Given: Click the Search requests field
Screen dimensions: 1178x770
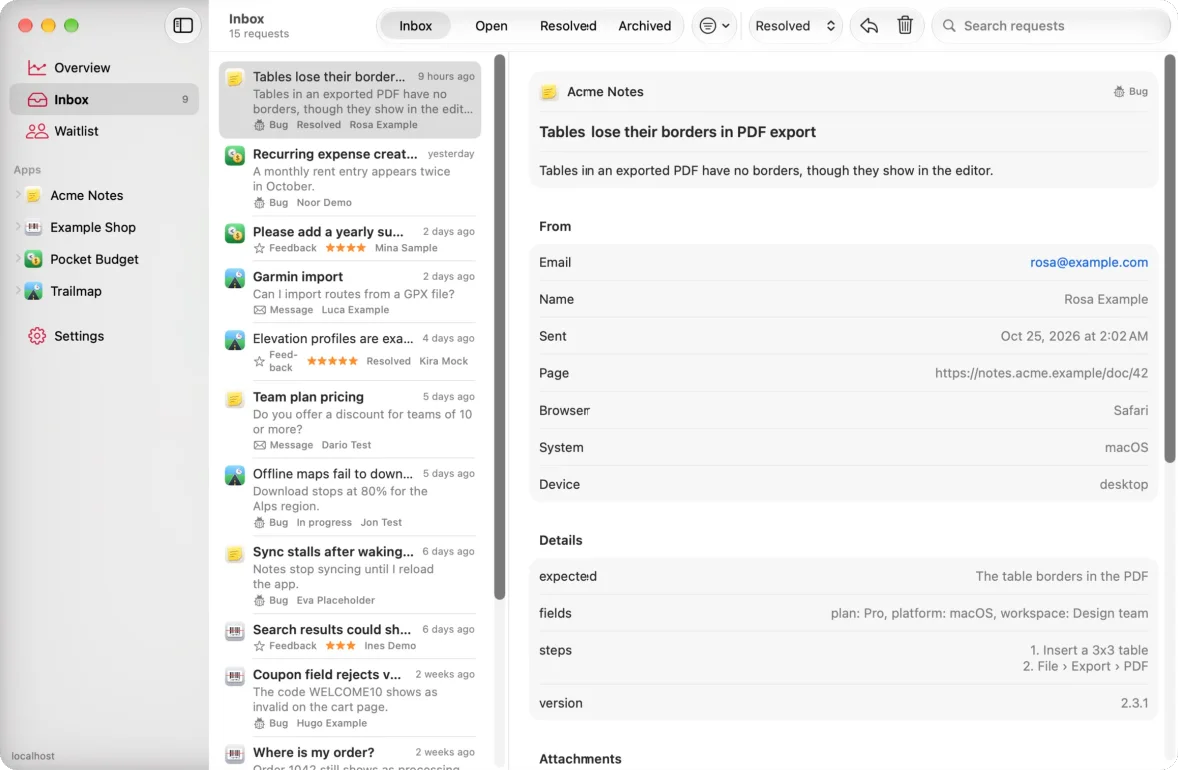Looking at the screenshot, I should [x=1051, y=26].
